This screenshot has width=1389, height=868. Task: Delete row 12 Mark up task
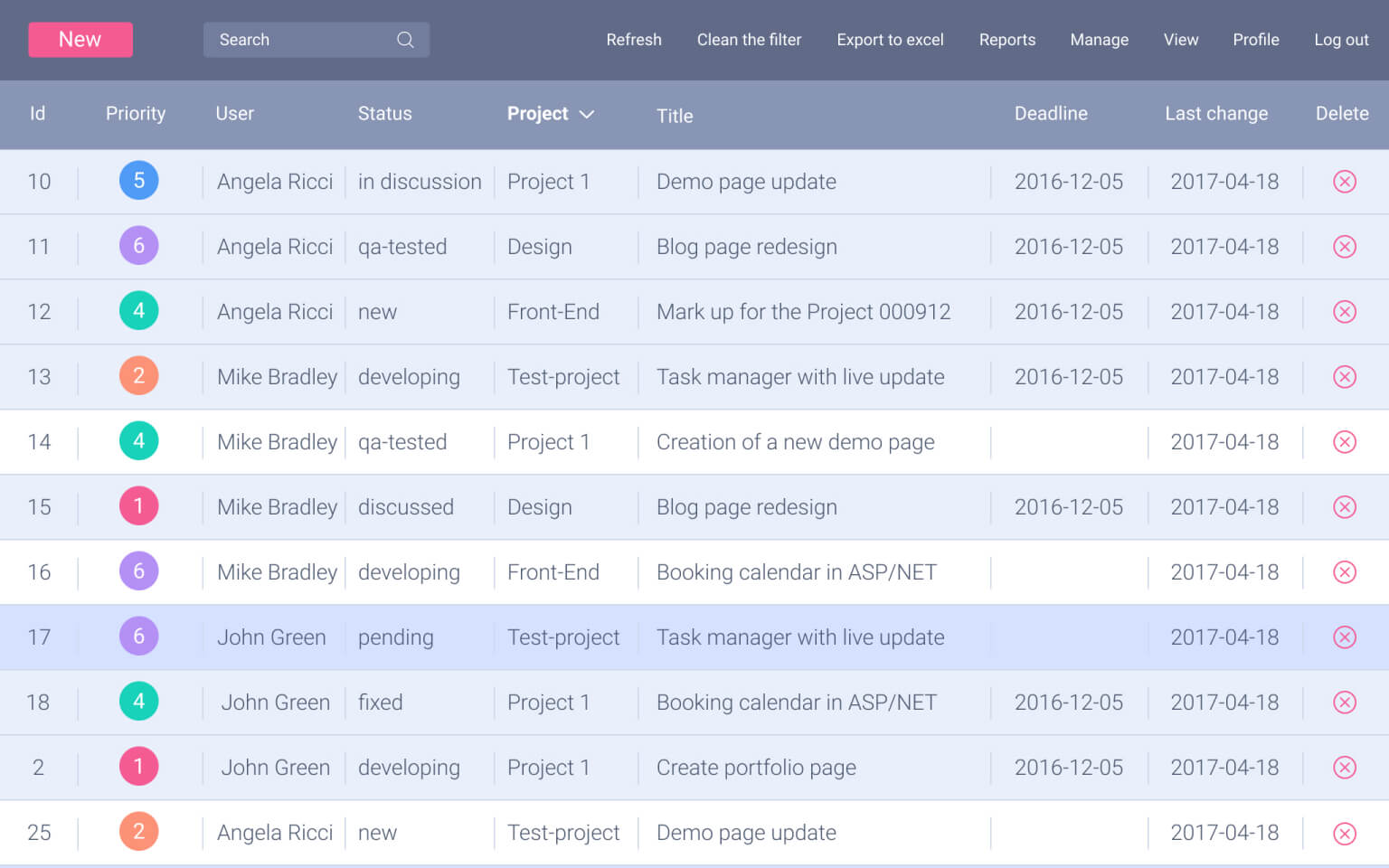[1344, 312]
